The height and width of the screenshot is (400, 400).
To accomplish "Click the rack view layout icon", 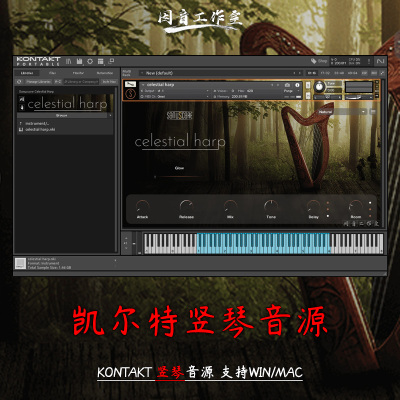I will (101, 61).
